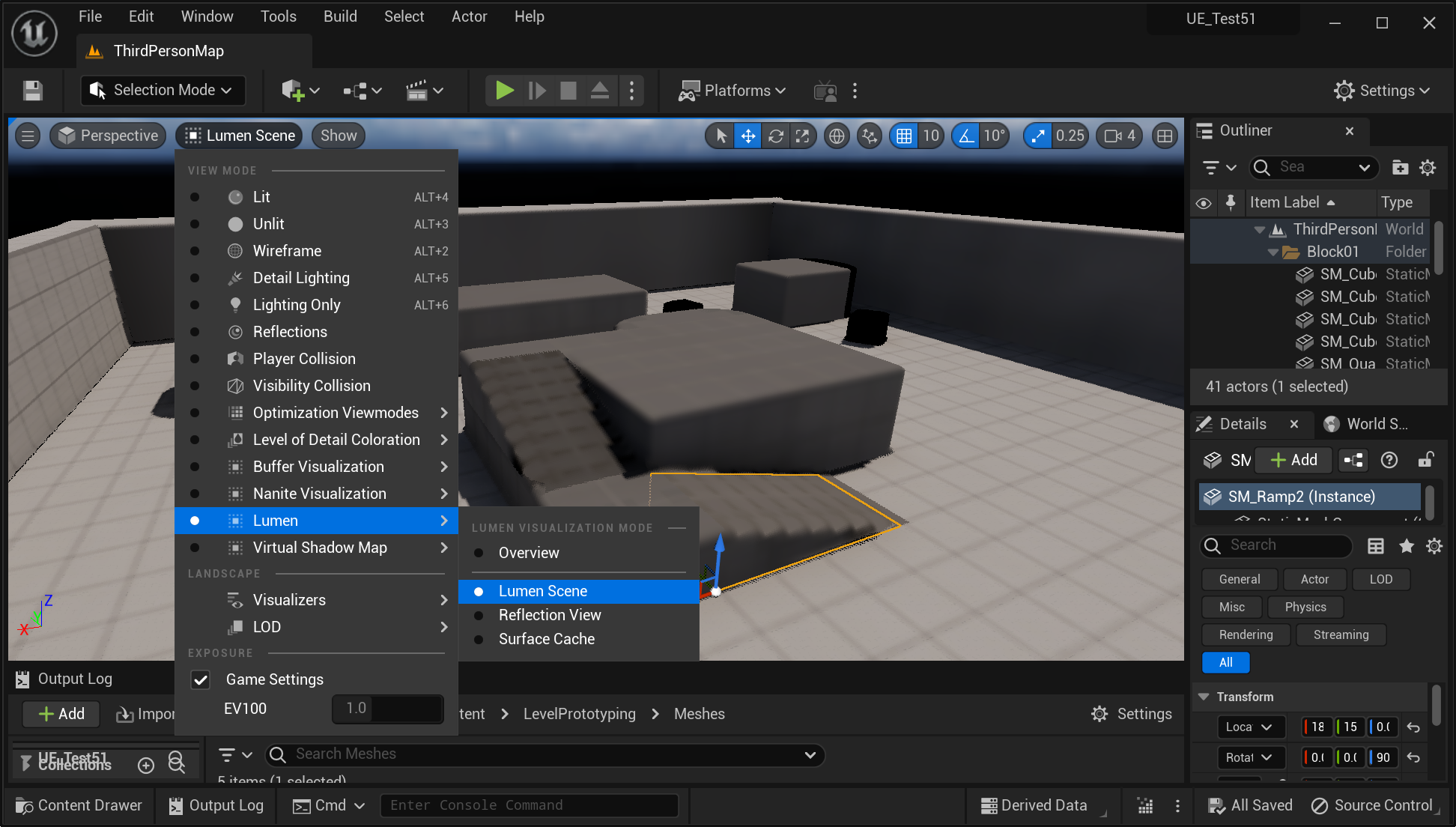Lock the Details panel with the padlock icon

pyautogui.click(x=1425, y=460)
